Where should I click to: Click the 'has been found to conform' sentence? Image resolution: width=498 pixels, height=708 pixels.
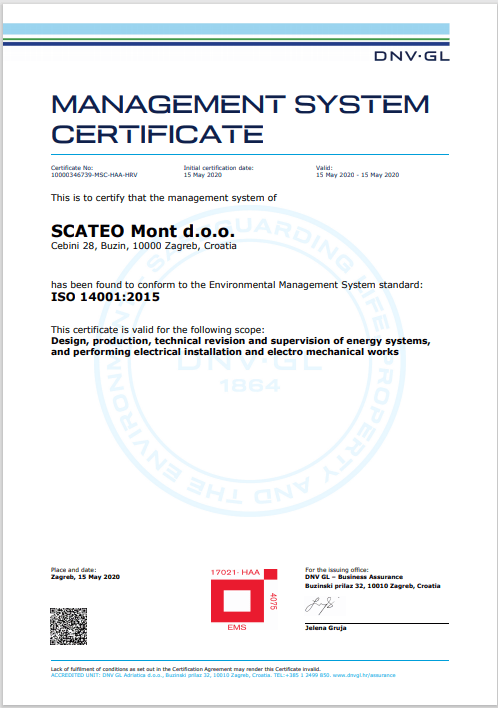237,285
